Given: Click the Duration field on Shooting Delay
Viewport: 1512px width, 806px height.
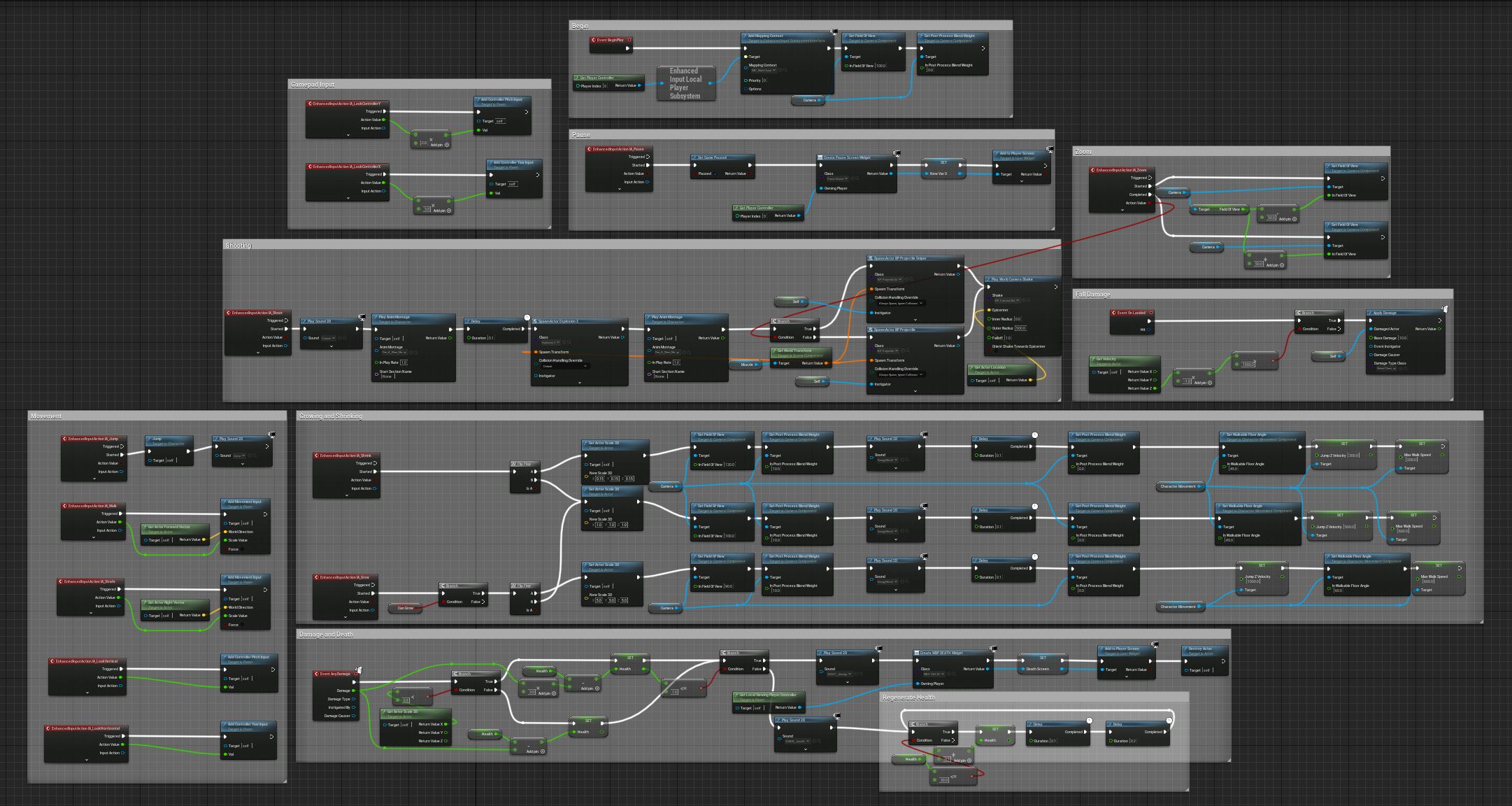Looking at the screenshot, I should click(491, 338).
